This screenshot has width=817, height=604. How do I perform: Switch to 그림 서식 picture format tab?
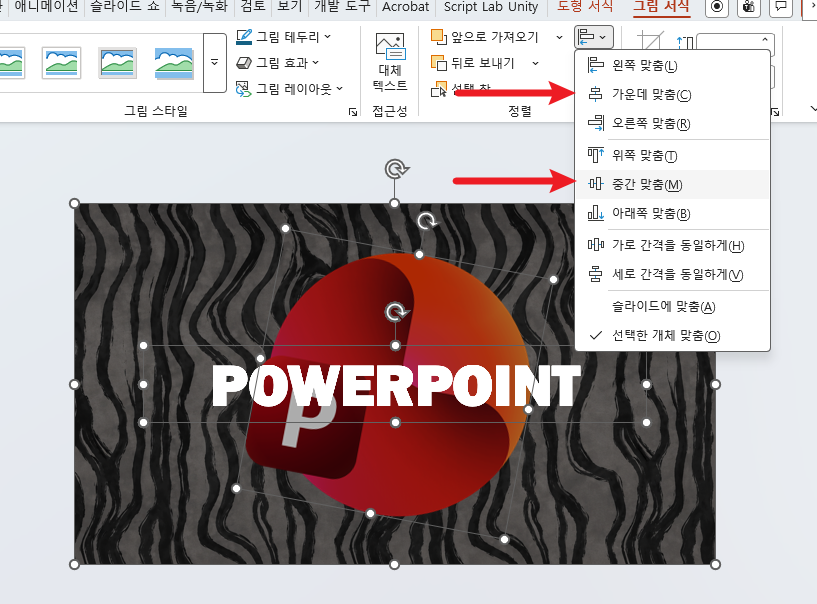click(661, 7)
